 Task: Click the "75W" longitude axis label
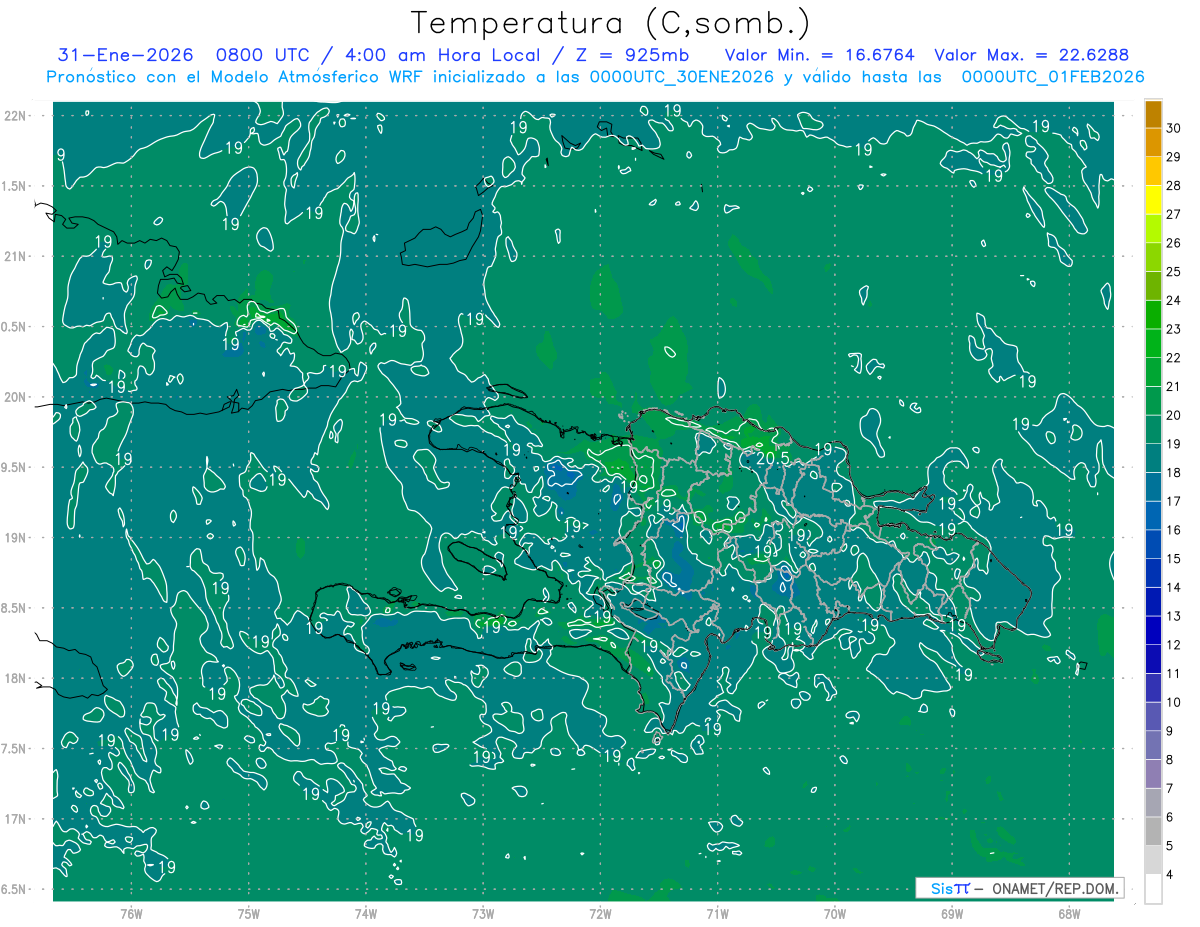click(249, 914)
